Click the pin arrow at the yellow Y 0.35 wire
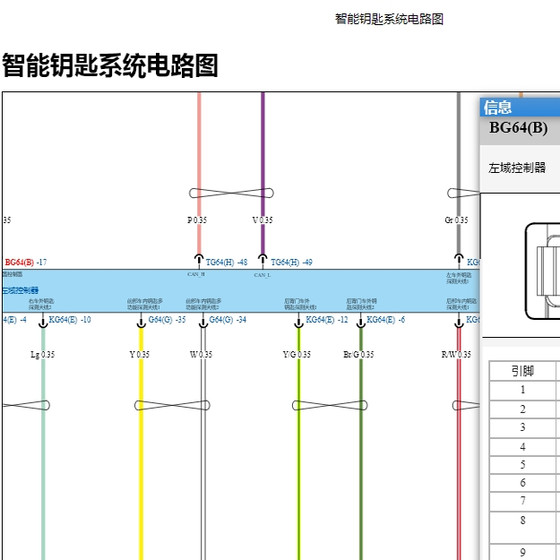560x560 pixels. point(141,320)
